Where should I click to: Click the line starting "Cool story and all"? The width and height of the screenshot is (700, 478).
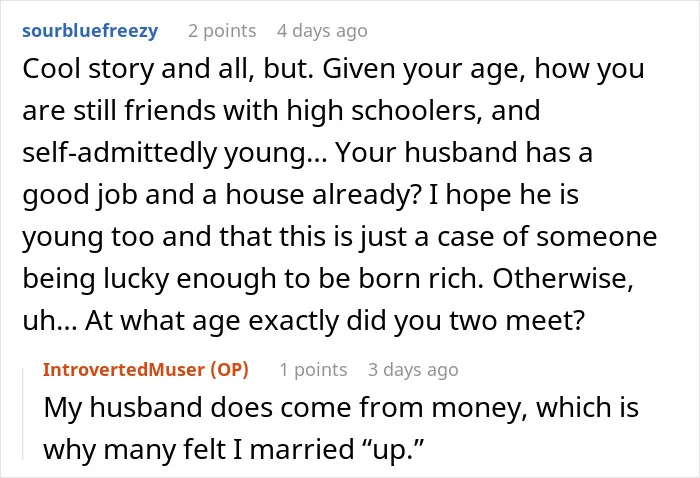click(x=333, y=69)
